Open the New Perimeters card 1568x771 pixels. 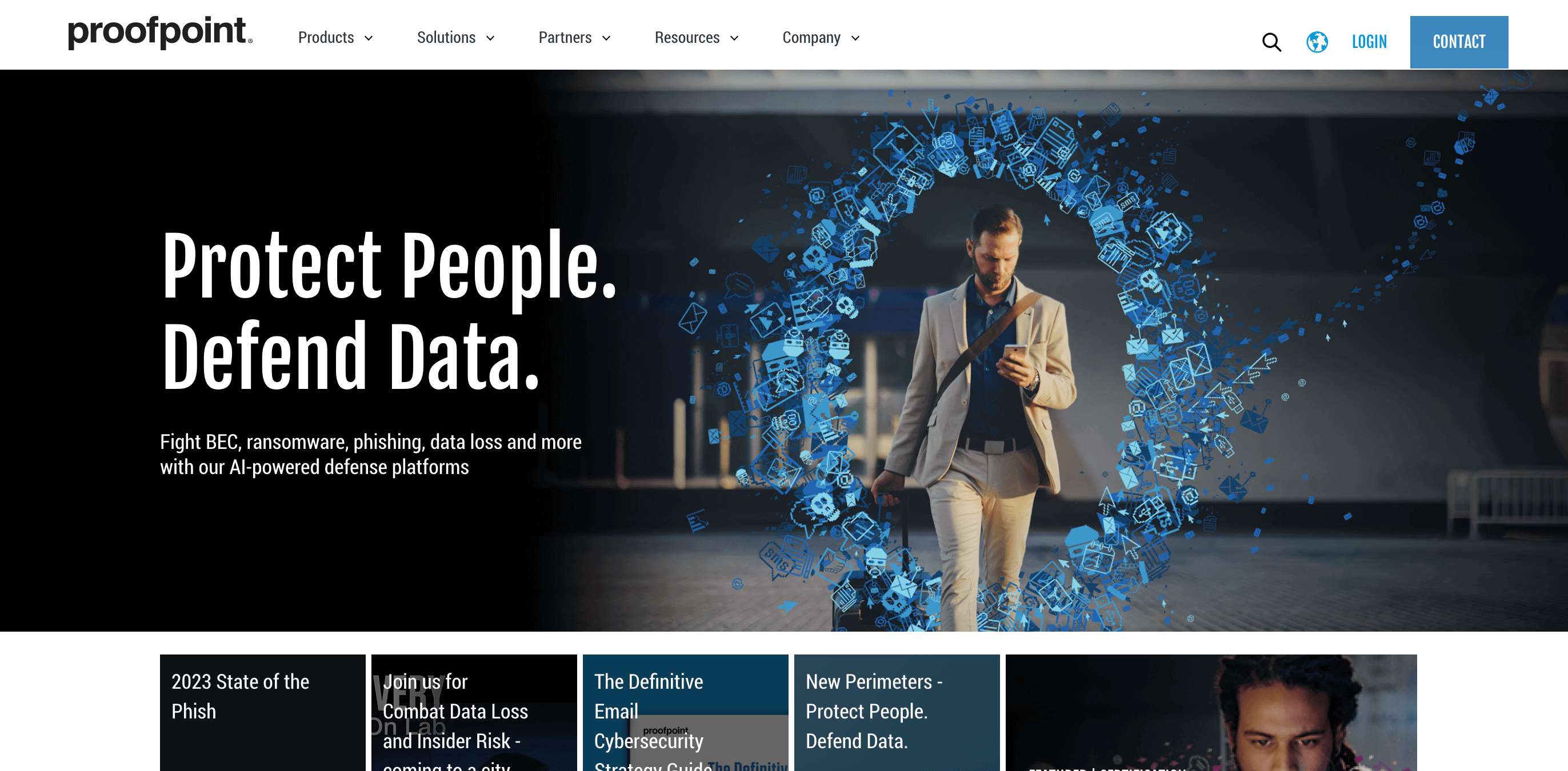tap(897, 713)
